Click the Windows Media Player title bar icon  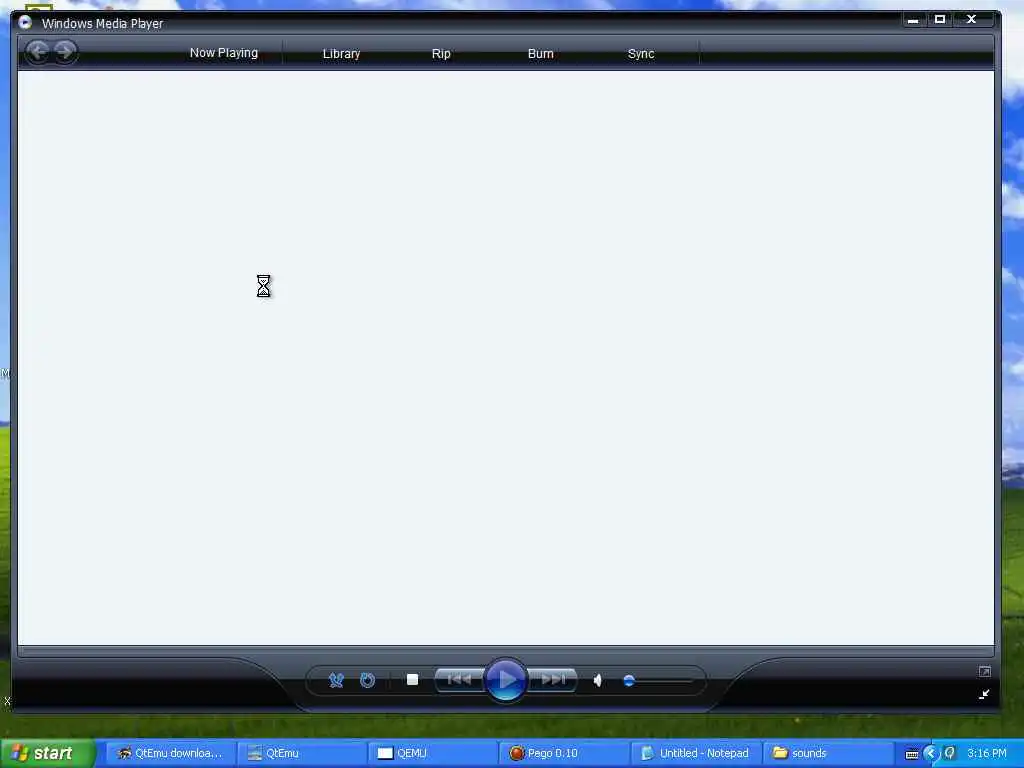pos(25,23)
